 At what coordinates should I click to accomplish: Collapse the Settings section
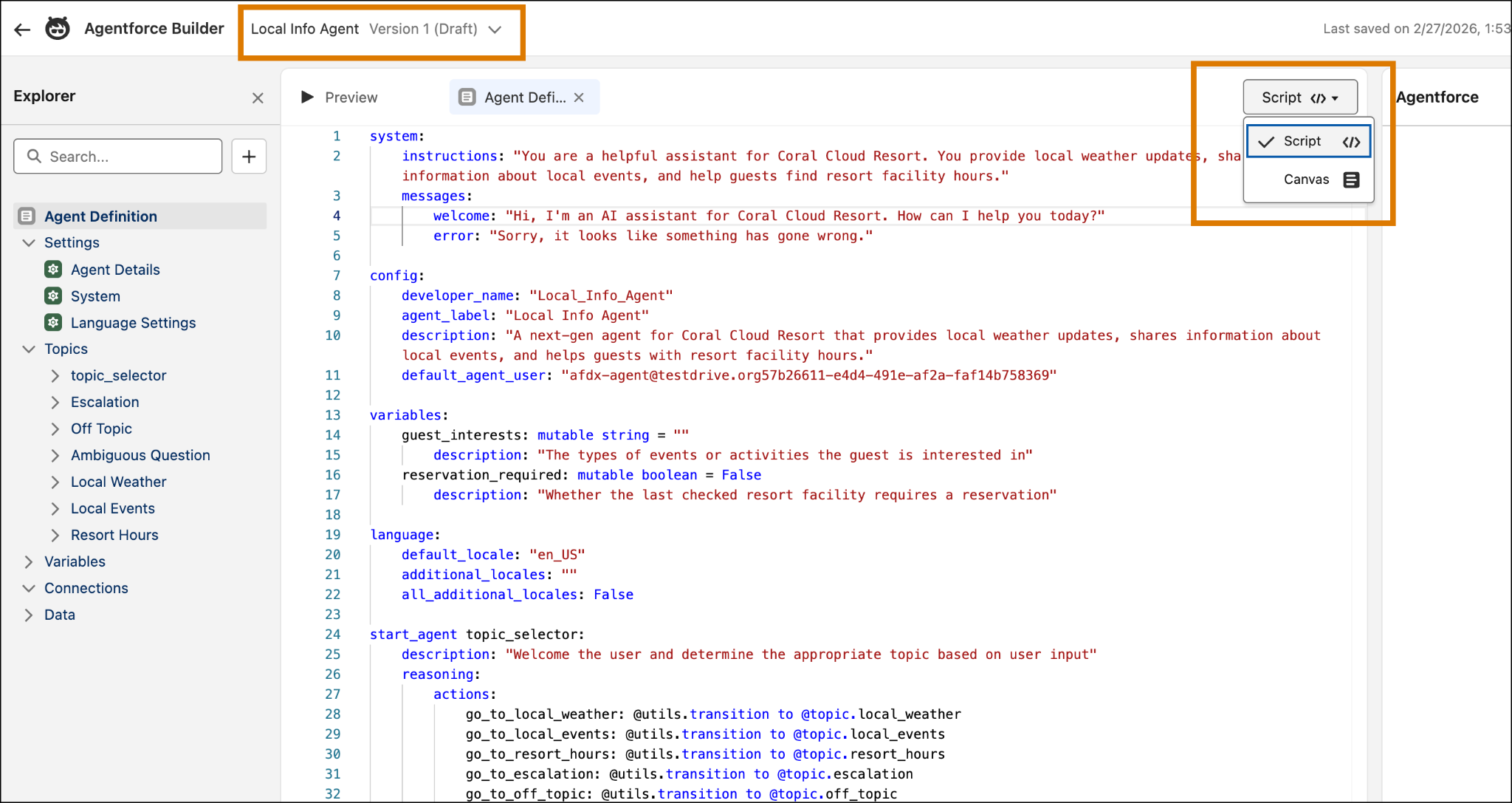tap(29, 242)
